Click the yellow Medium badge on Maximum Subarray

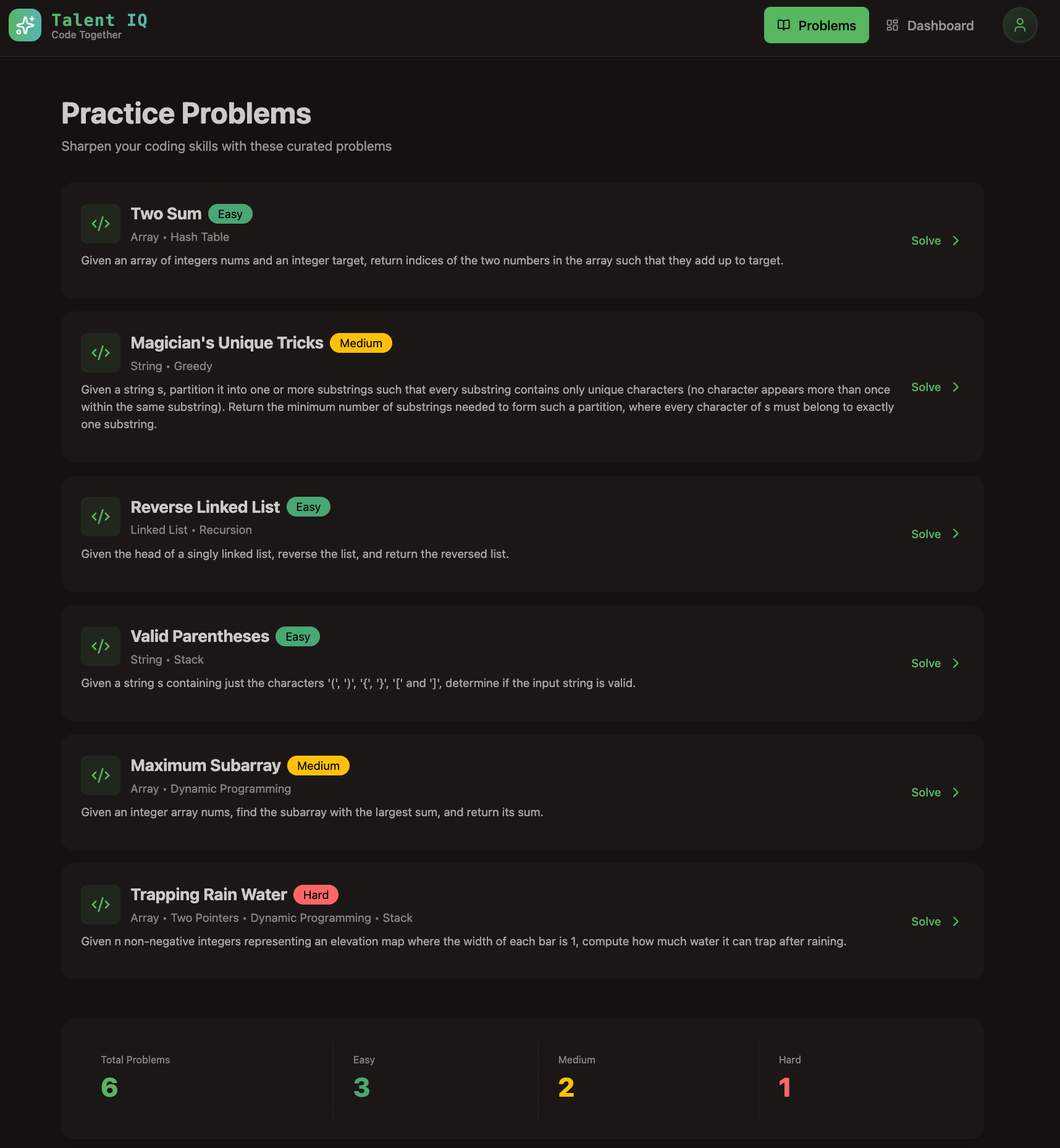tap(318, 766)
